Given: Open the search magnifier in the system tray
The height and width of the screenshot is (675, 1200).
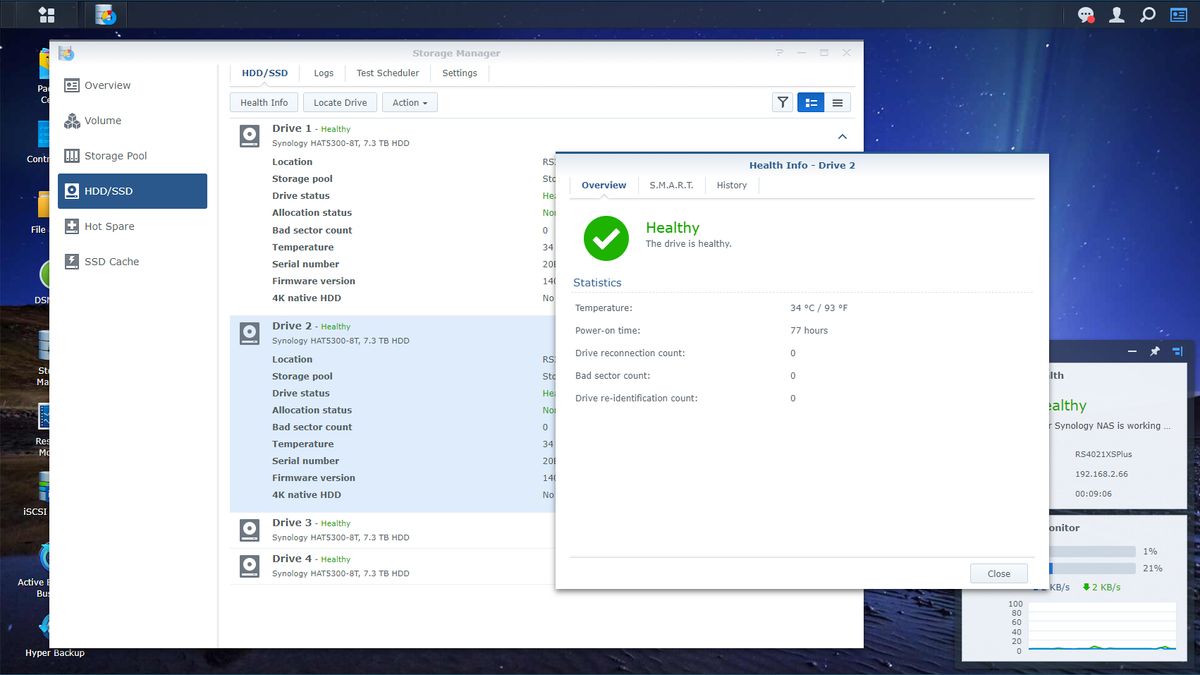Looking at the screenshot, I should [1146, 14].
